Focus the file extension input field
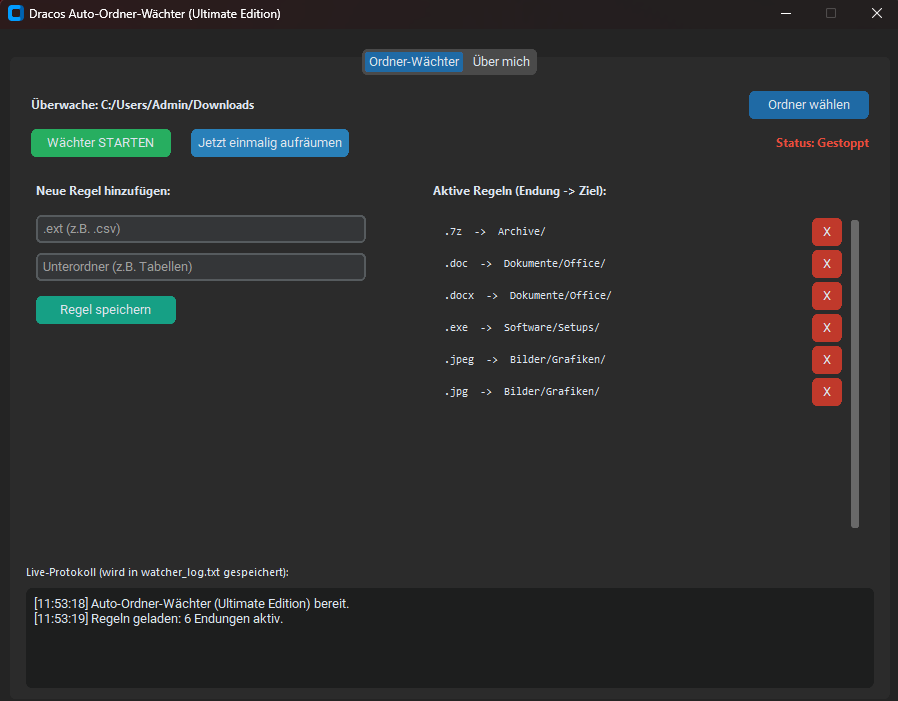Viewport: 898px width, 701px height. [x=201, y=229]
